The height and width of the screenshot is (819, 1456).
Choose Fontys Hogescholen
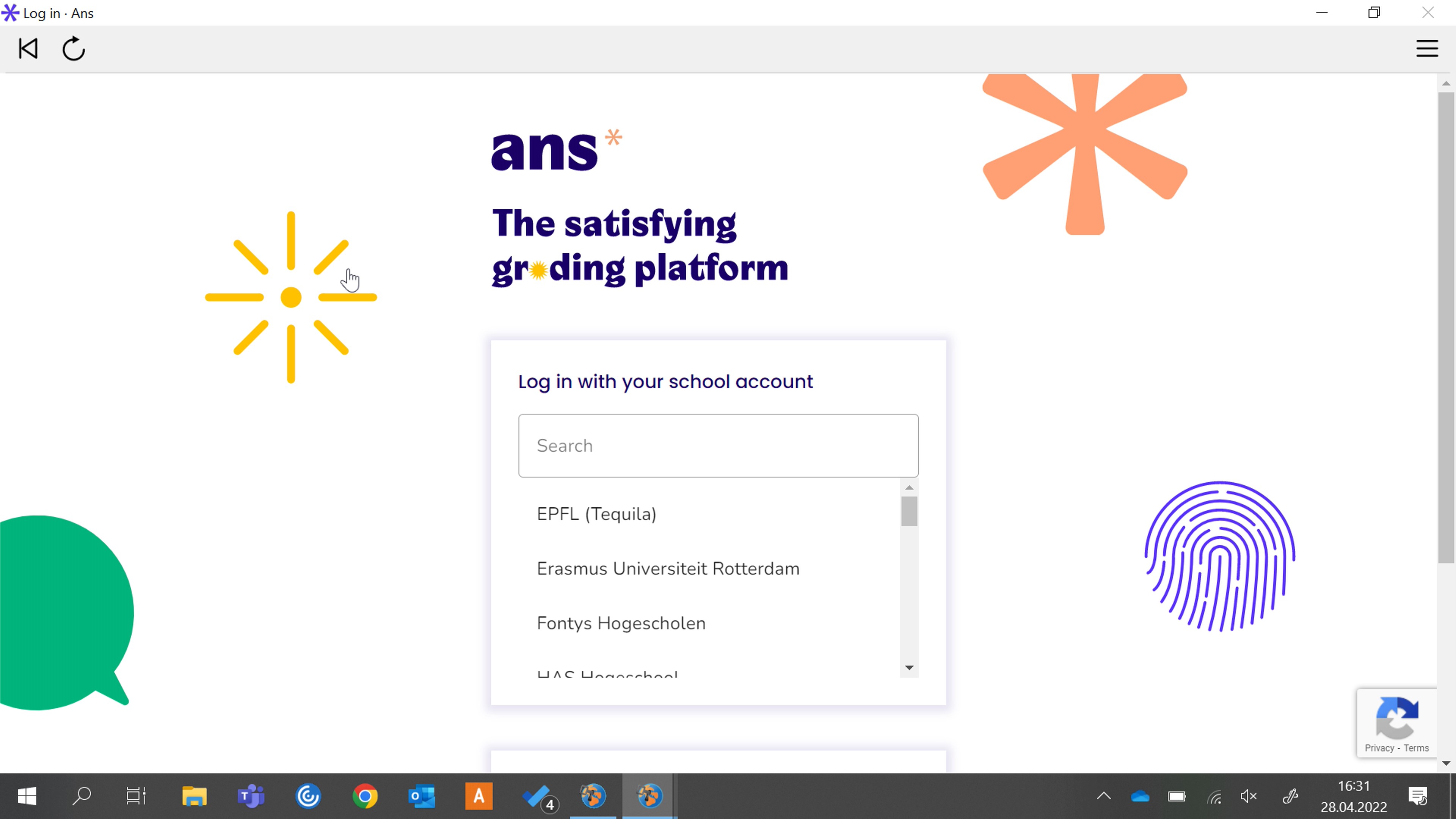(621, 623)
